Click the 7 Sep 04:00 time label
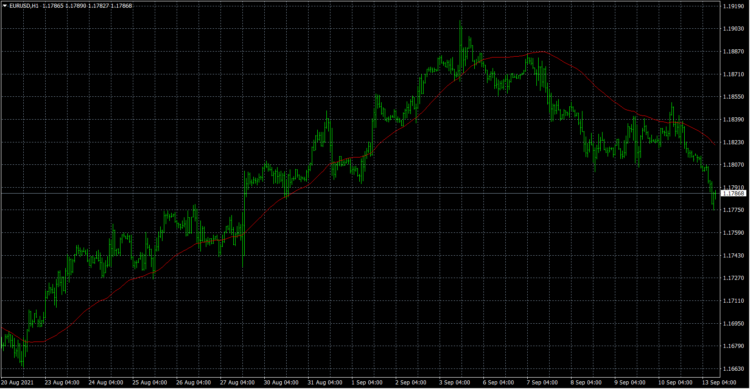This screenshot has width=750, height=389. [542, 383]
